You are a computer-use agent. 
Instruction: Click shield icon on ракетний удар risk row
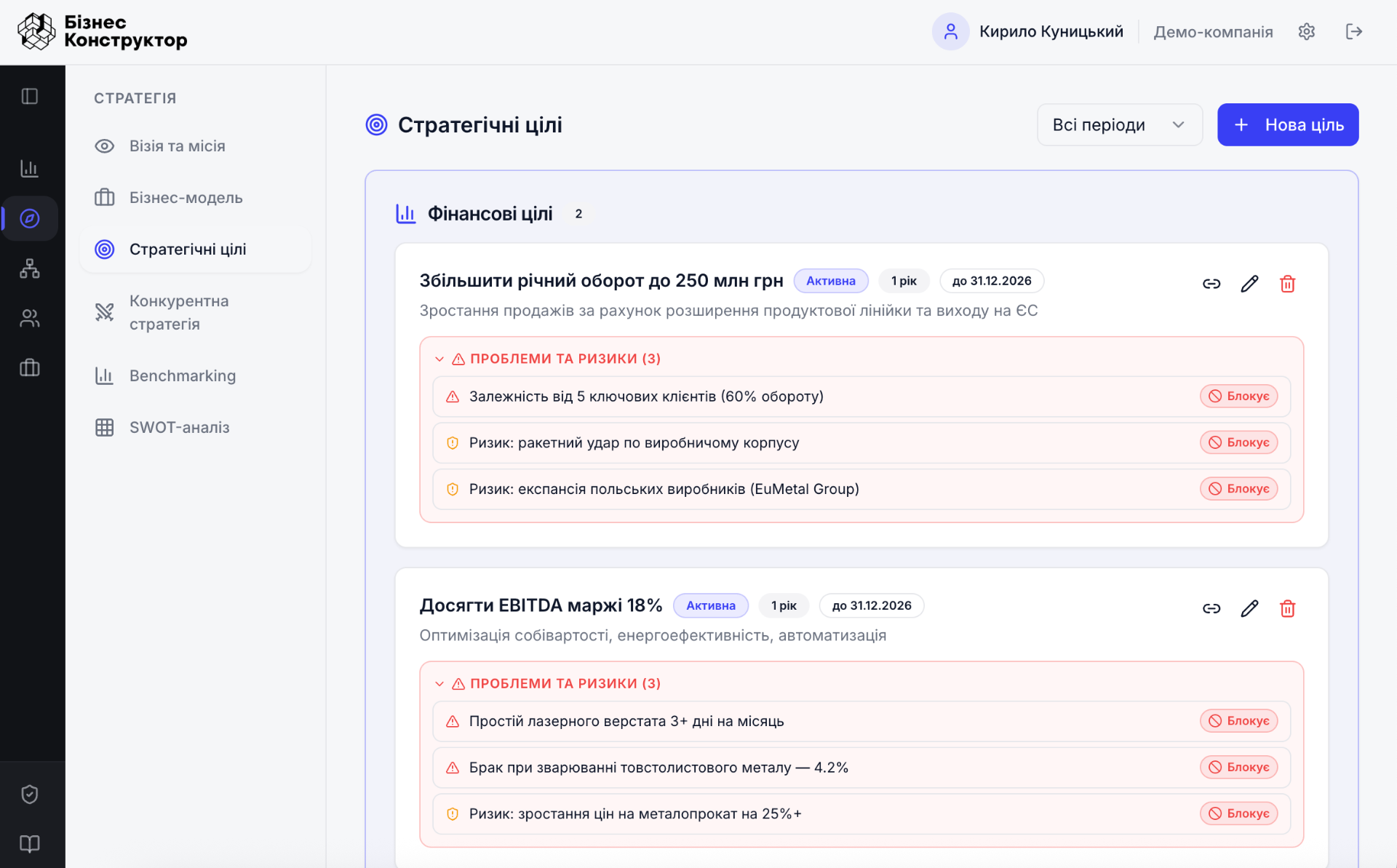[453, 442]
